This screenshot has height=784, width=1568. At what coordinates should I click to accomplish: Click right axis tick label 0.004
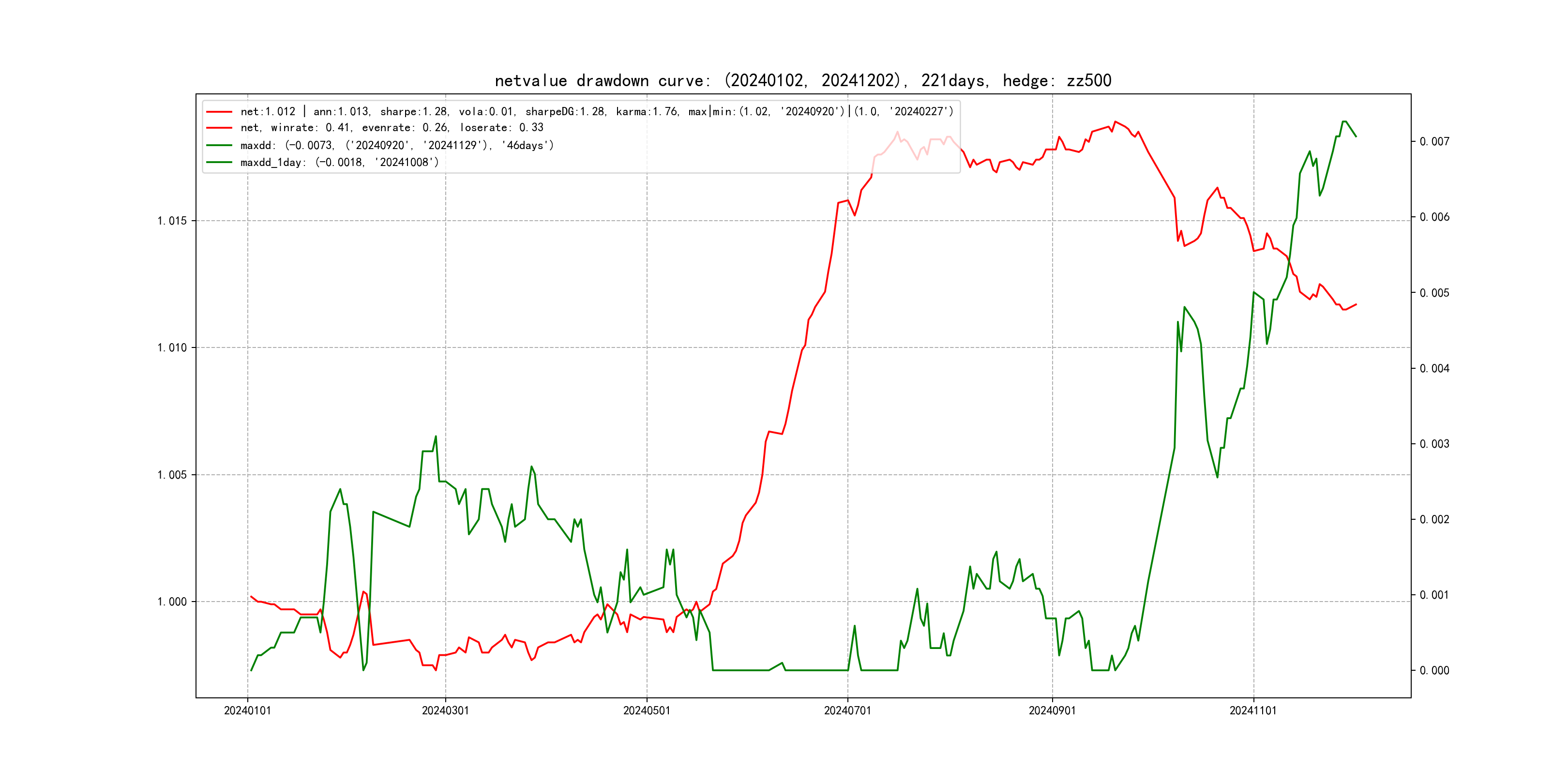coord(1434,368)
